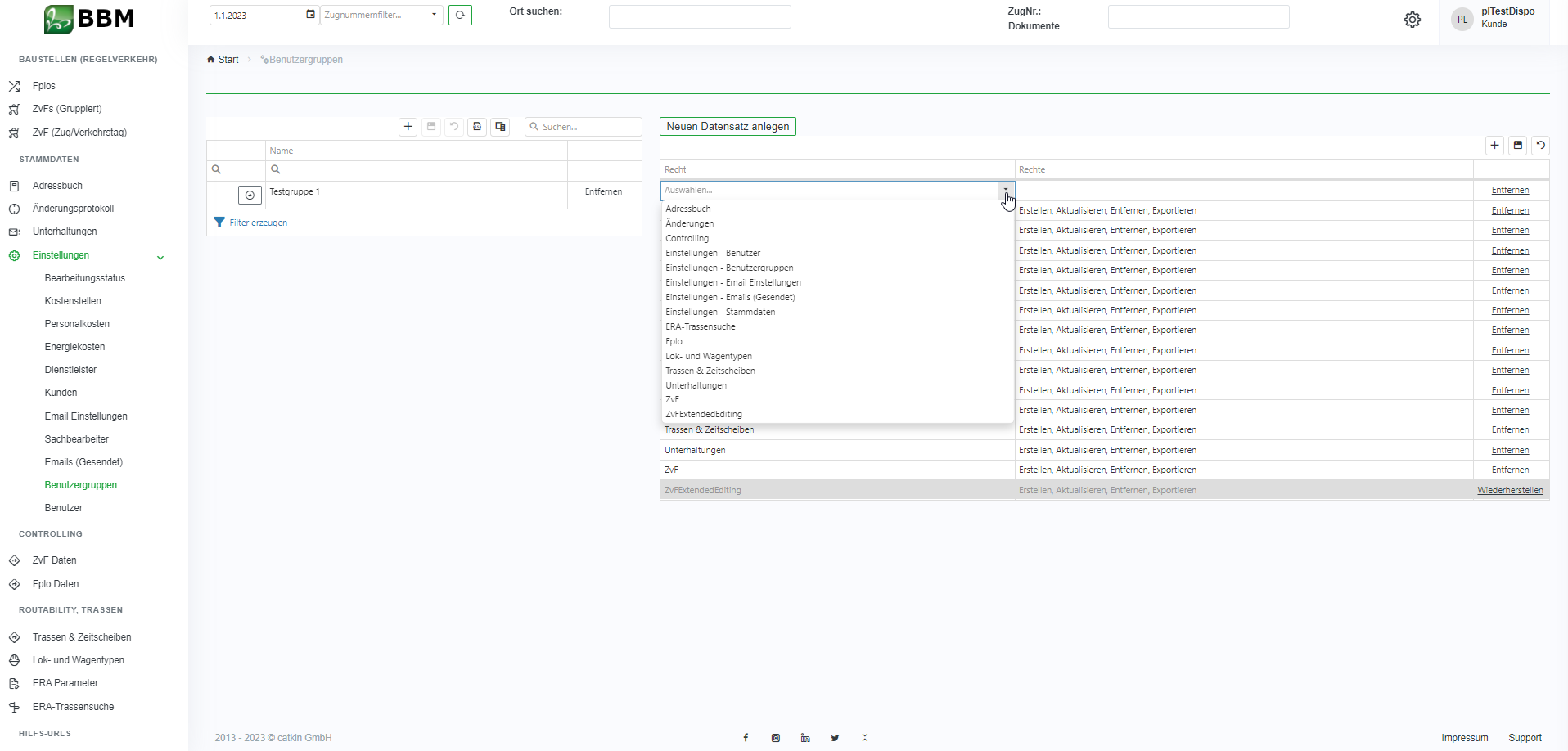Click the Facebook icon in the footer

746,738
